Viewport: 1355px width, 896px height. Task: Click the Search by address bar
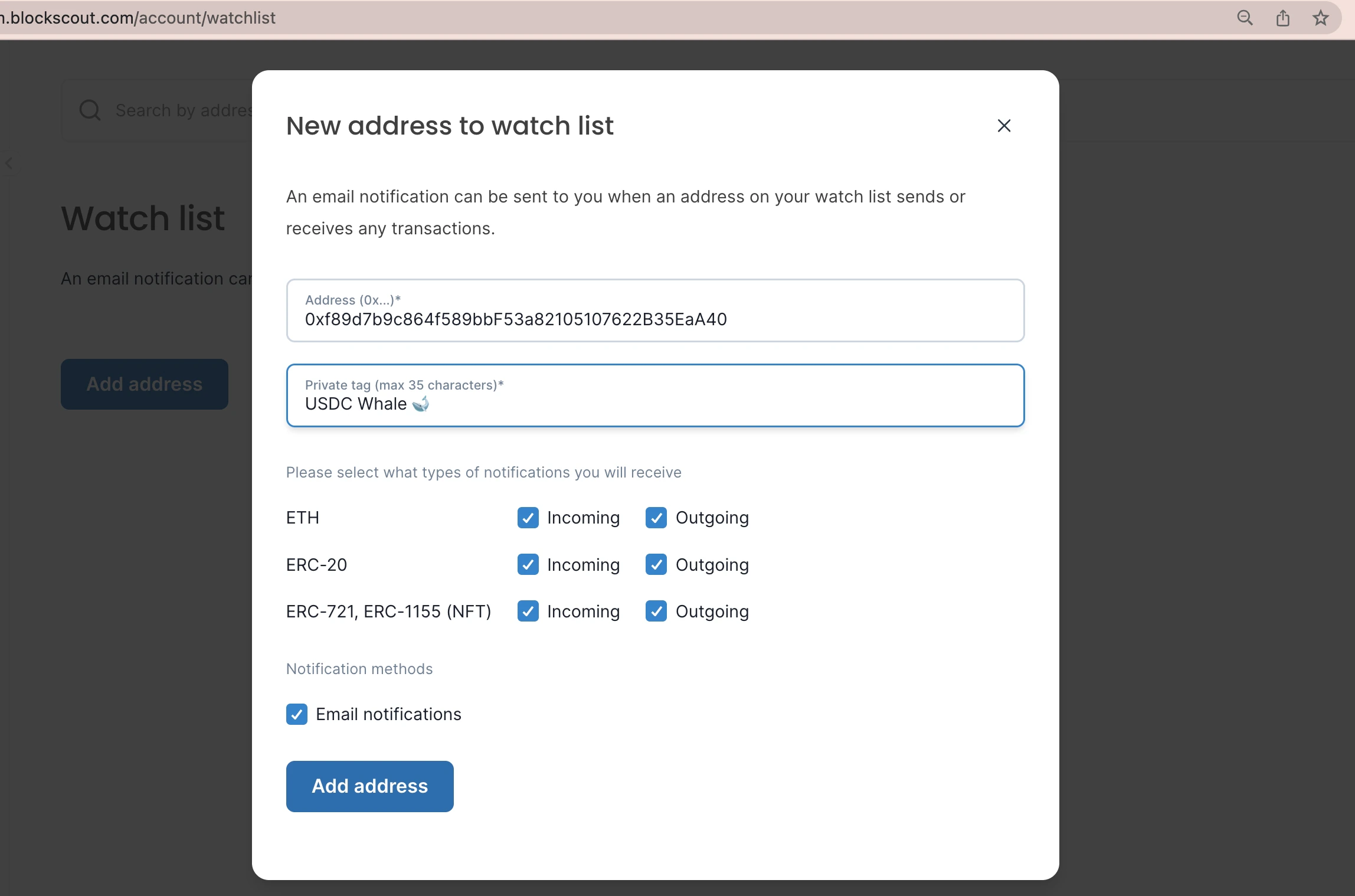click(x=183, y=110)
